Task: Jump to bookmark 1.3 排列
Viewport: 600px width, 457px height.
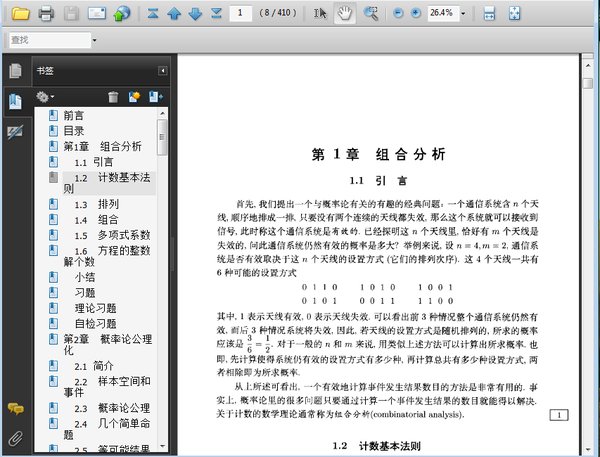Action: click(x=96, y=204)
